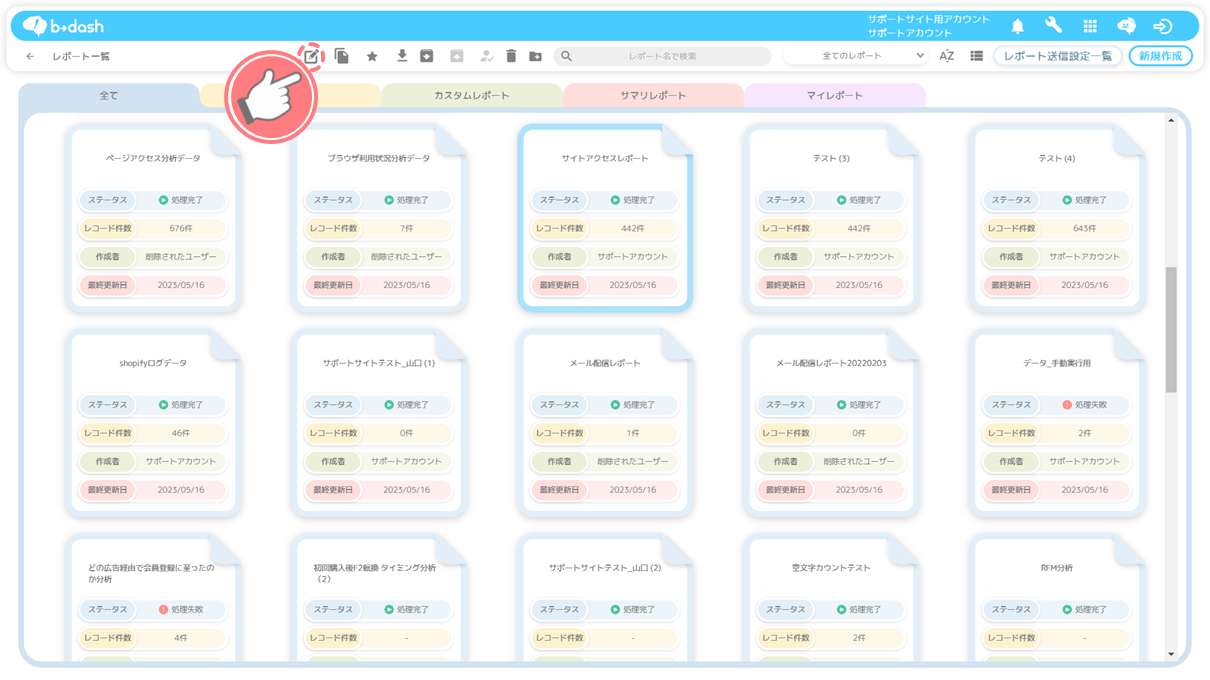This screenshot has width=1210, height=680.
Task: Click red failure icon on どの広告経由 card
Action: click(164, 609)
